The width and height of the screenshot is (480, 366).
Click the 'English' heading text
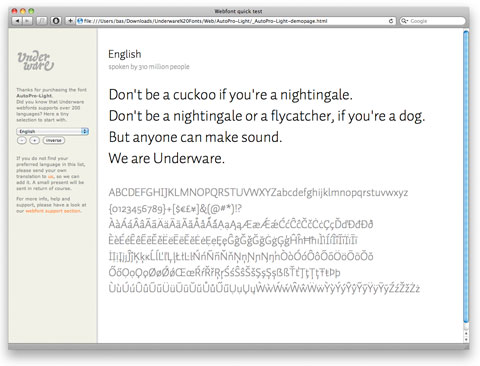tap(125, 54)
